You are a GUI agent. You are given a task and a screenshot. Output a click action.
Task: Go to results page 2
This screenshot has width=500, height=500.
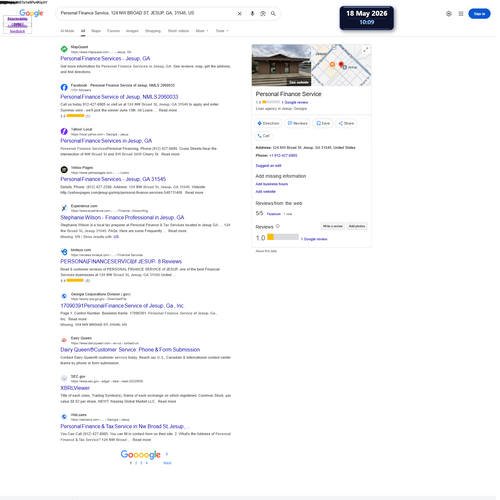[x=136, y=463]
